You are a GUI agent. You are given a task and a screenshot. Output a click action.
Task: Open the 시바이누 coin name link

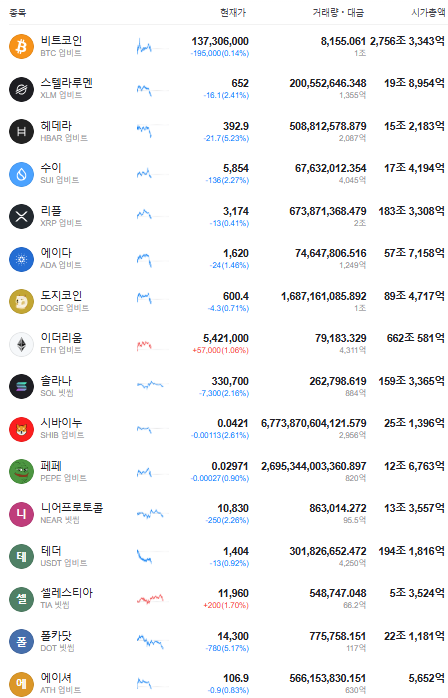[x=61, y=423]
